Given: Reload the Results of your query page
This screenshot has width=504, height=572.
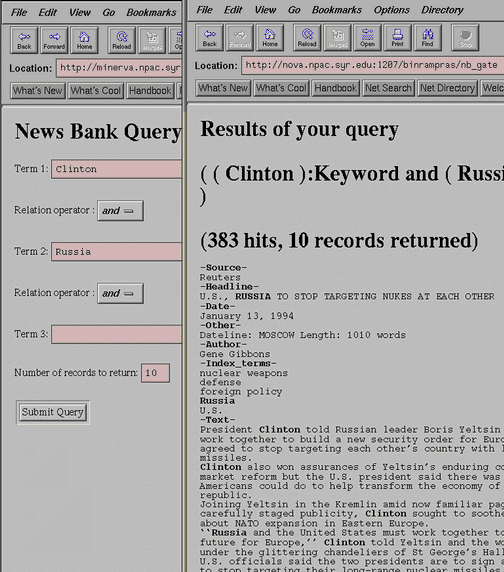Looking at the screenshot, I should [x=307, y=37].
